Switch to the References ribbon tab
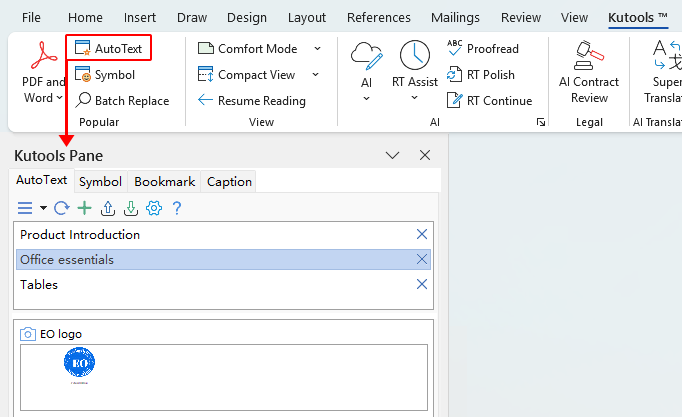The width and height of the screenshot is (682, 417). (x=379, y=17)
